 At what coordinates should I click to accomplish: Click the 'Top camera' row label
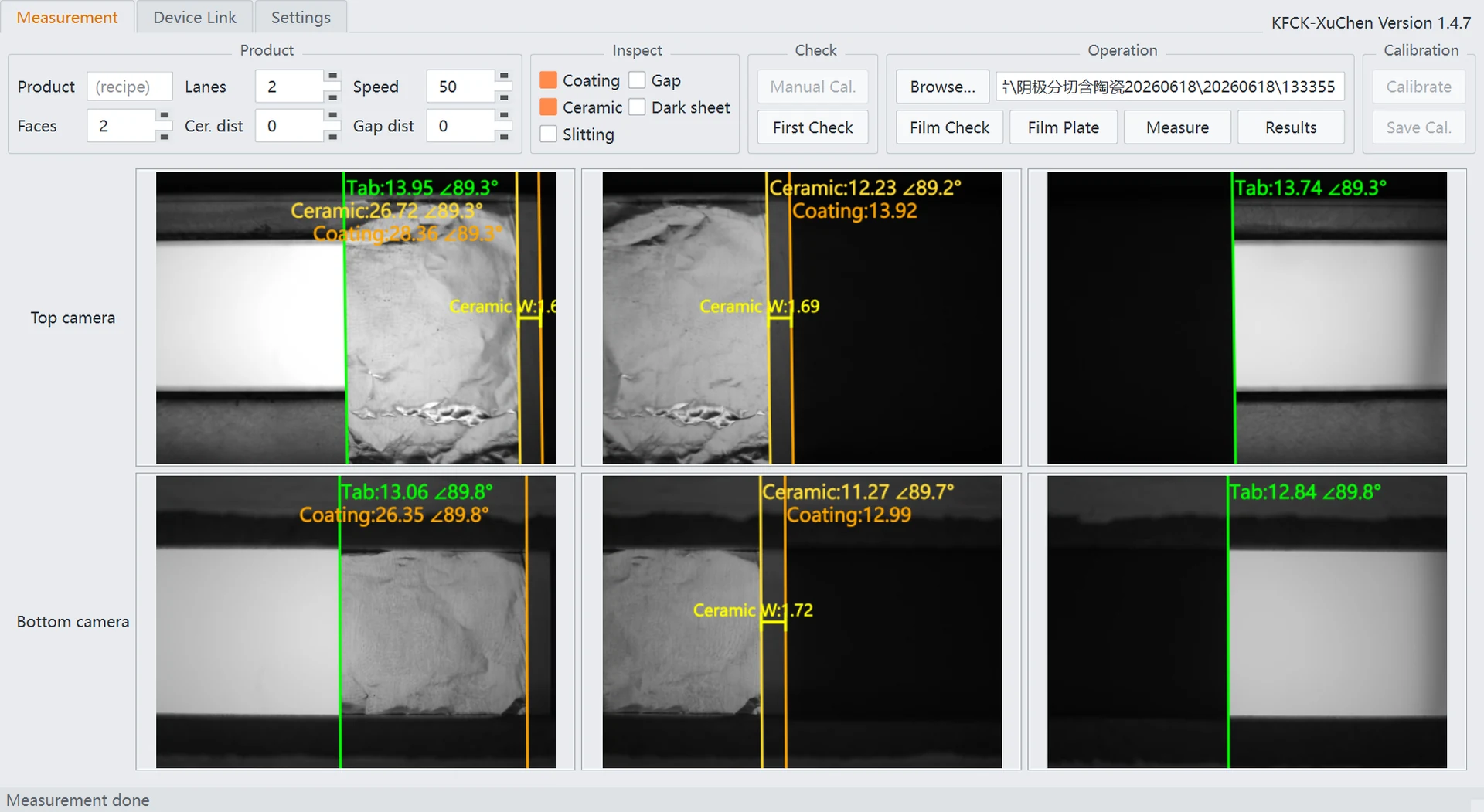click(73, 318)
